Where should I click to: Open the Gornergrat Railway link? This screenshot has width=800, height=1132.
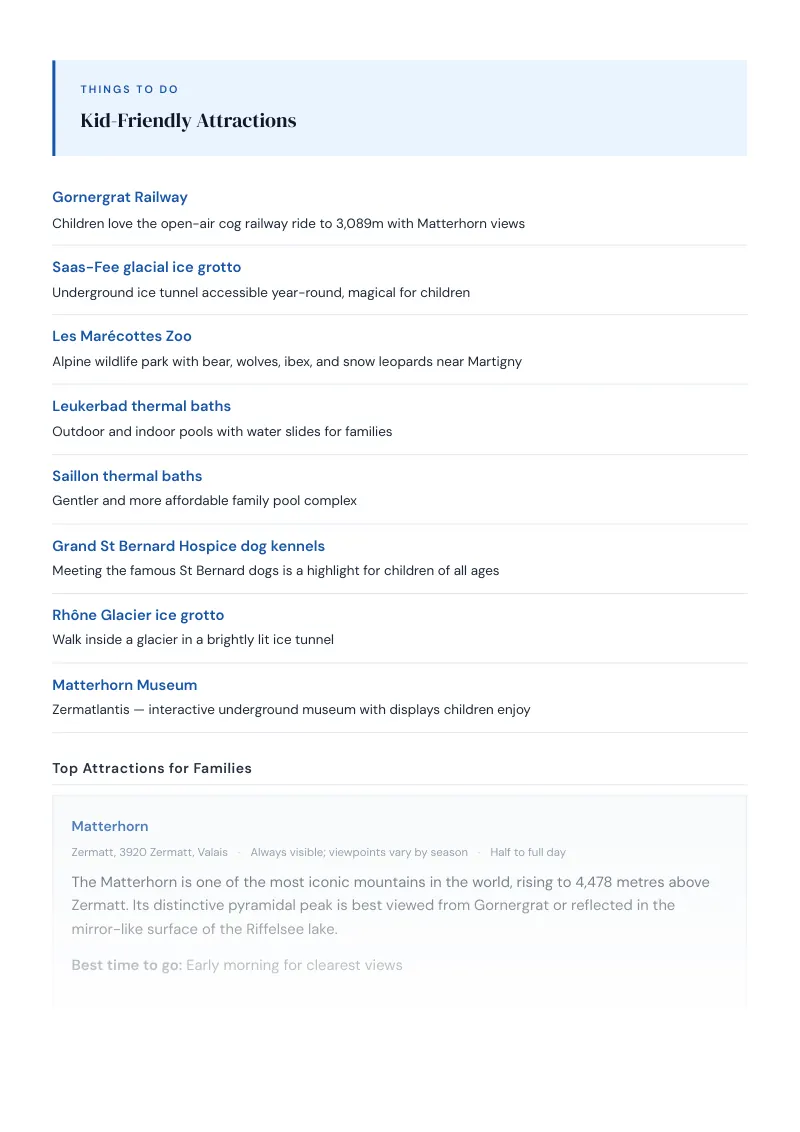tap(120, 197)
